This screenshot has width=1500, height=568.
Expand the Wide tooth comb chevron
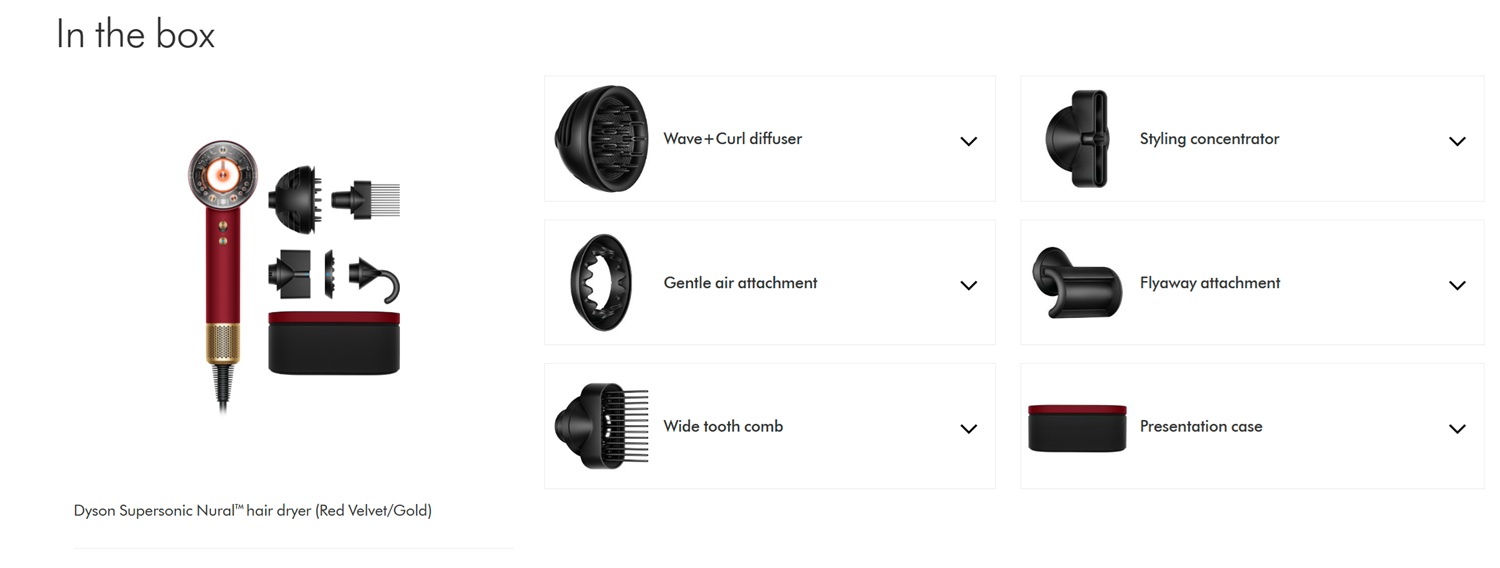pos(968,429)
